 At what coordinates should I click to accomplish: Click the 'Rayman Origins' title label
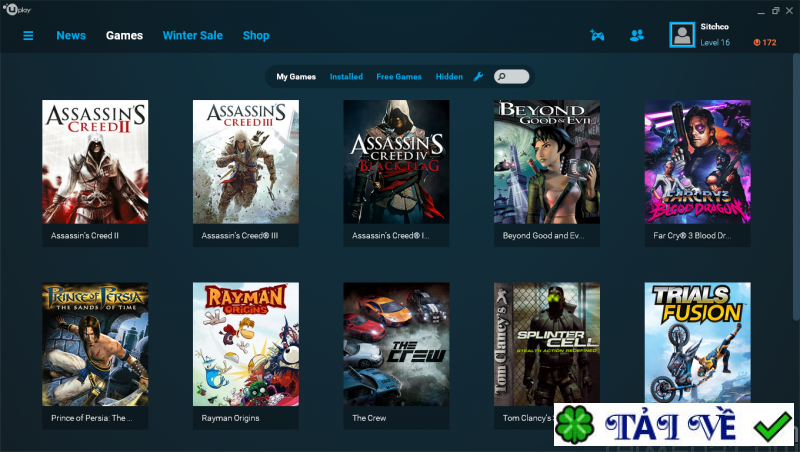(x=230, y=418)
